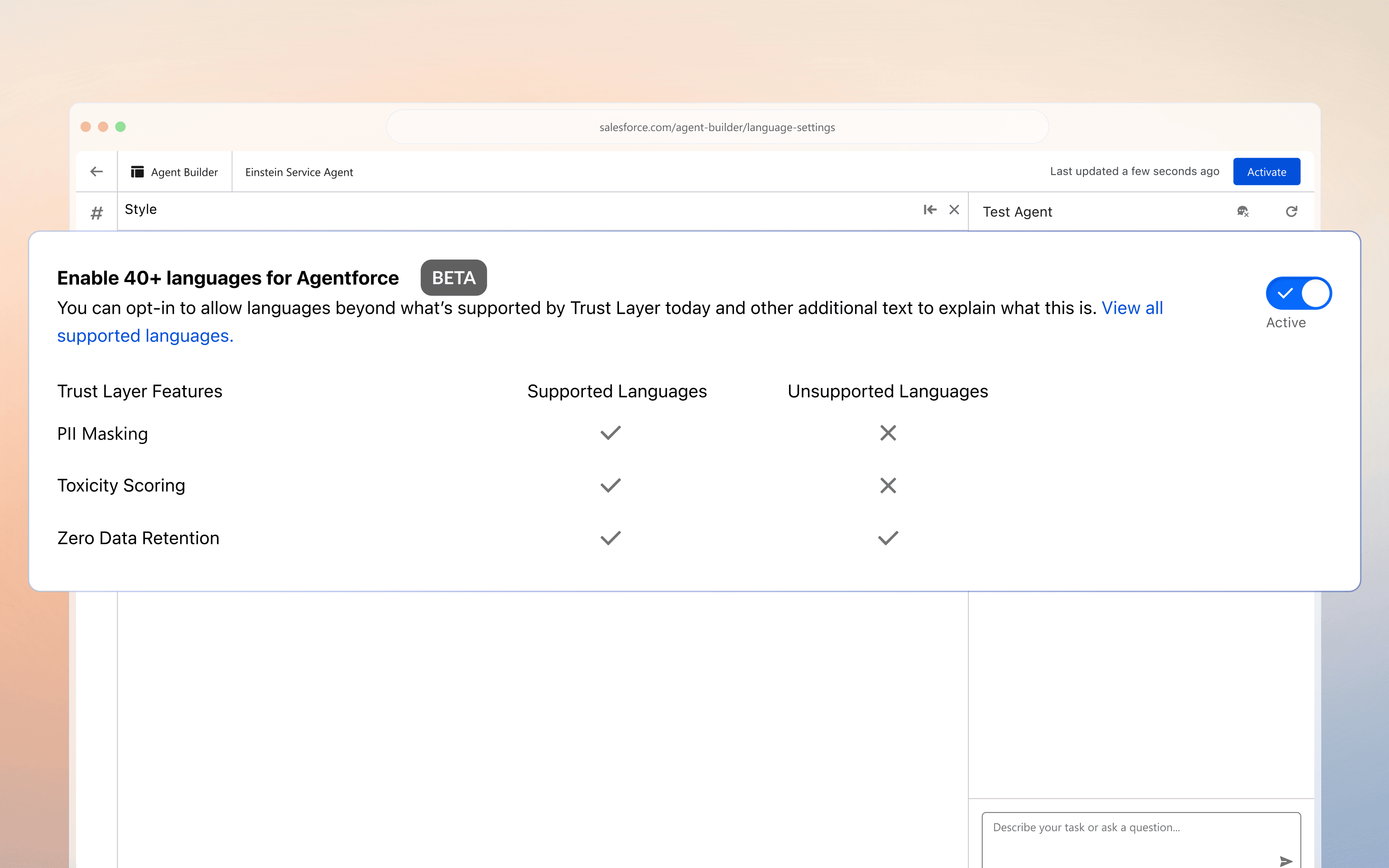1389x868 pixels.
Task: Click the Agent Builder label
Action: [x=184, y=172]
